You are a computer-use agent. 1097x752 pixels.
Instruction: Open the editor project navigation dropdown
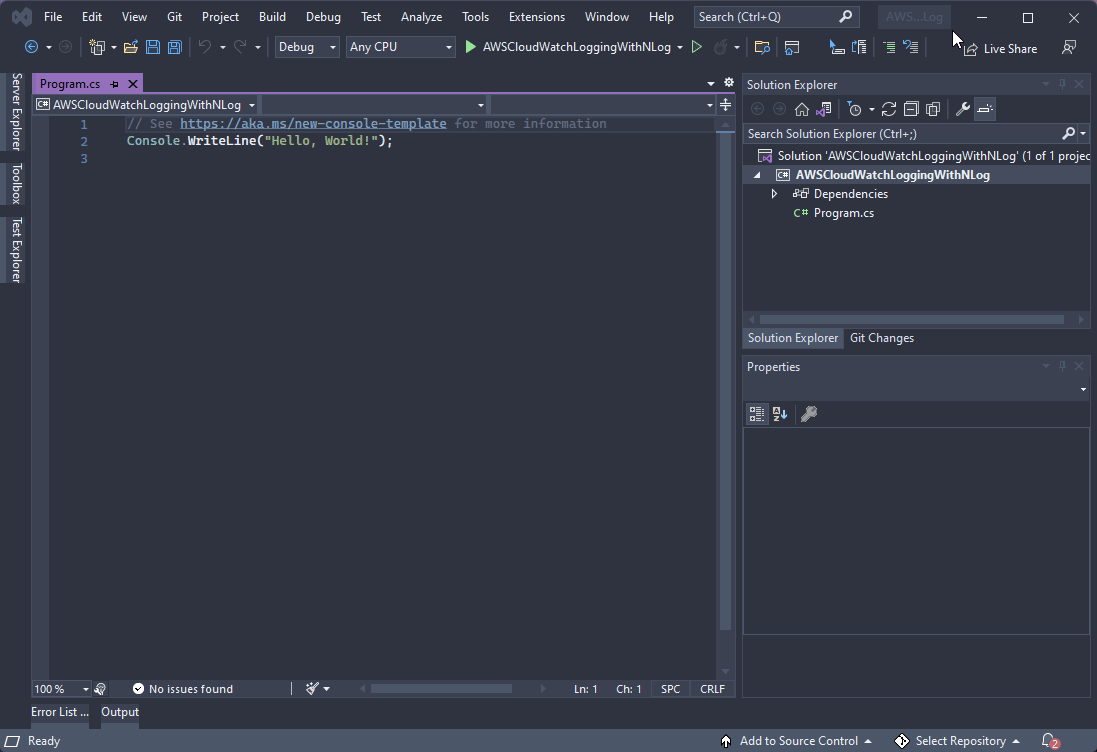(146, 105)
